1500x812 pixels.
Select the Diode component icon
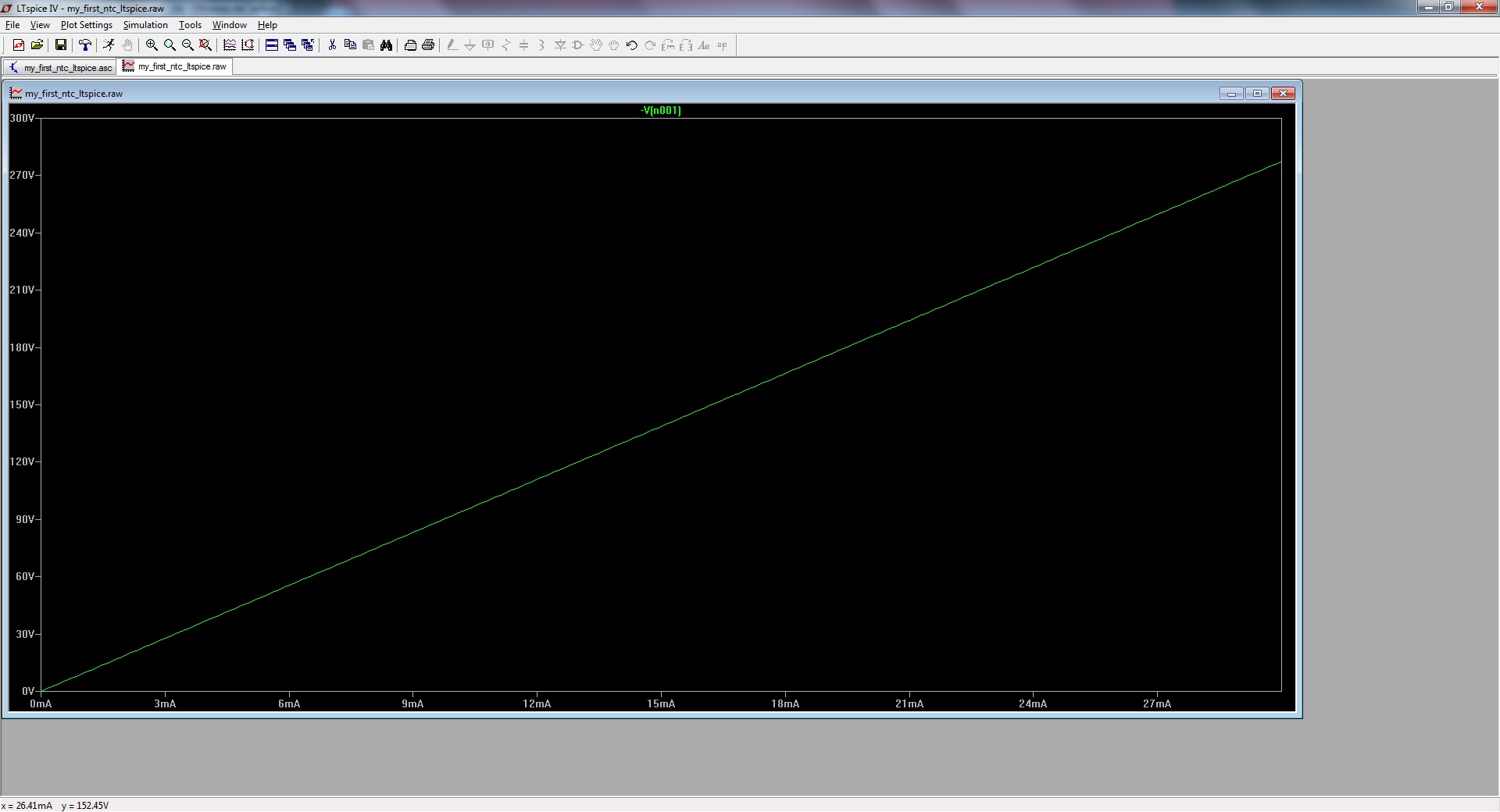pyautogui.click(x=560, y=45)
